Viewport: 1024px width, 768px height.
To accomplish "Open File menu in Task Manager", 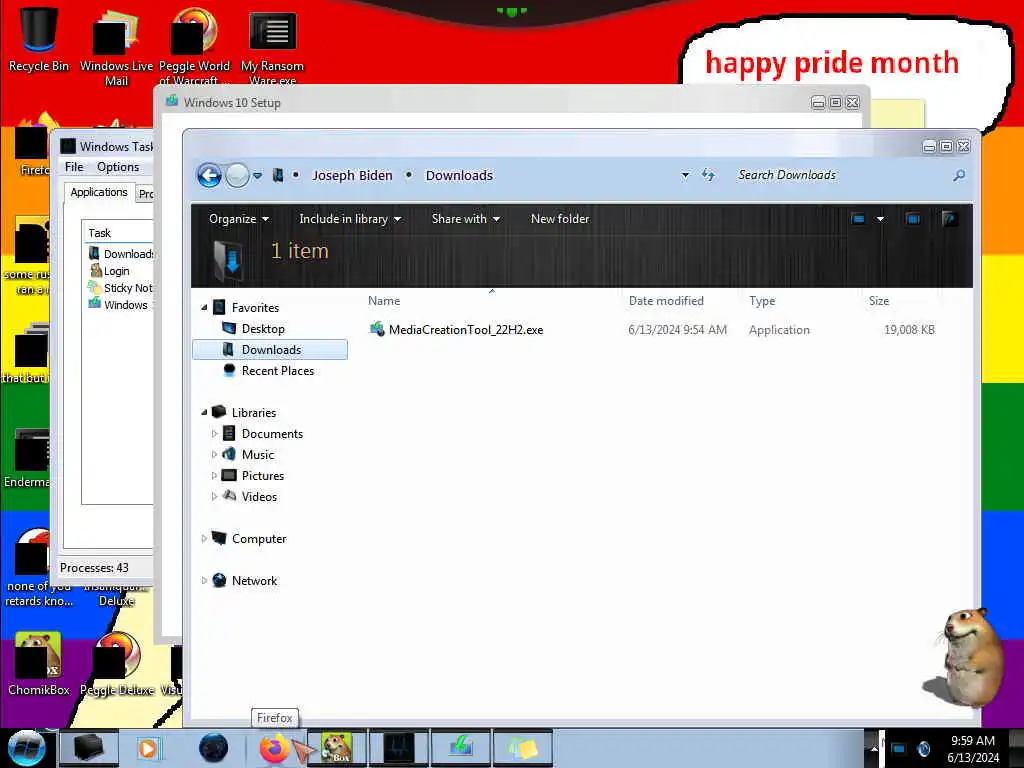I will pyautogui.click(x=74, y=167).
